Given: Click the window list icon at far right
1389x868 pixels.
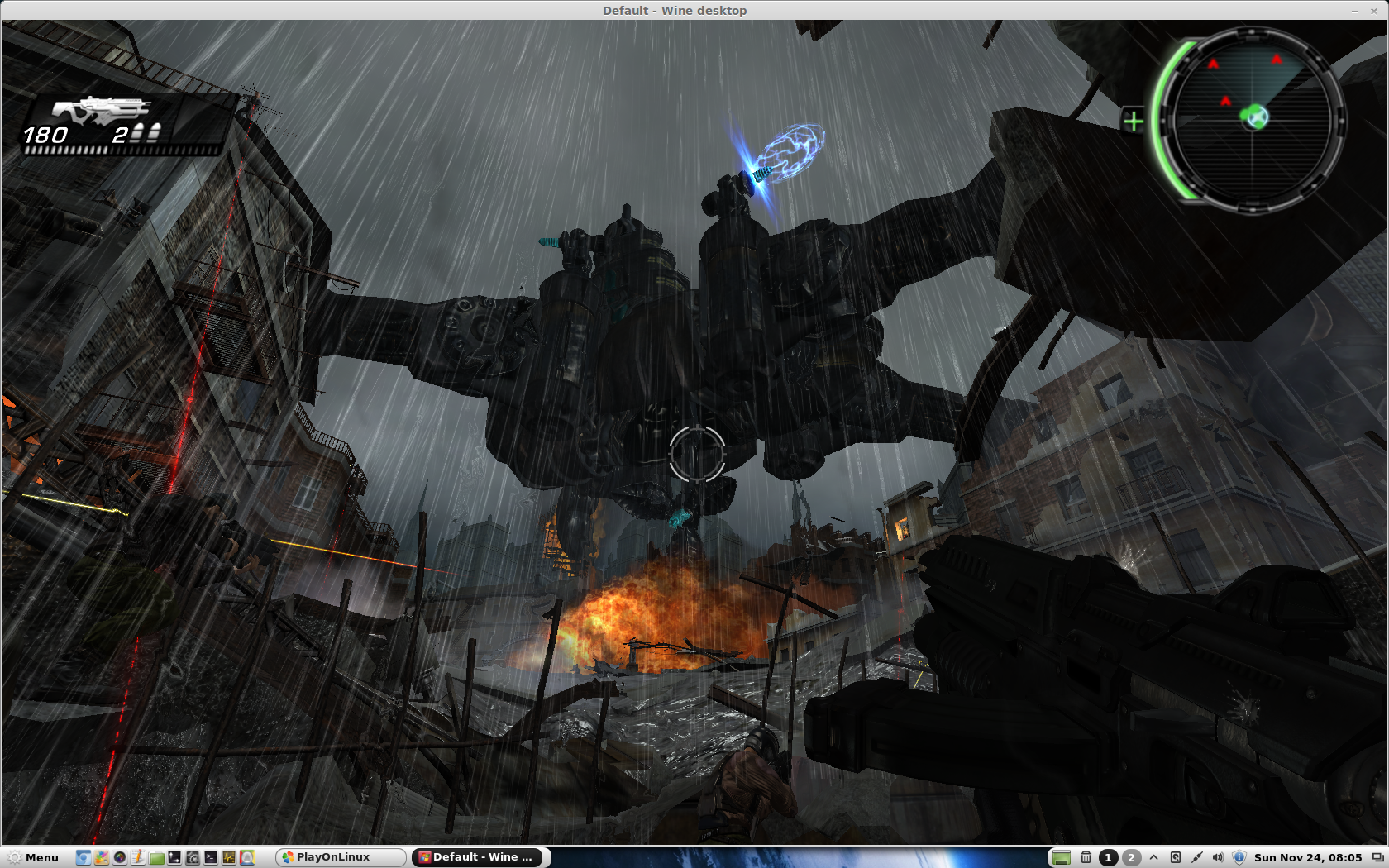Looking at the screenshot, I should pyautogui.click(x=1377, y=857).
